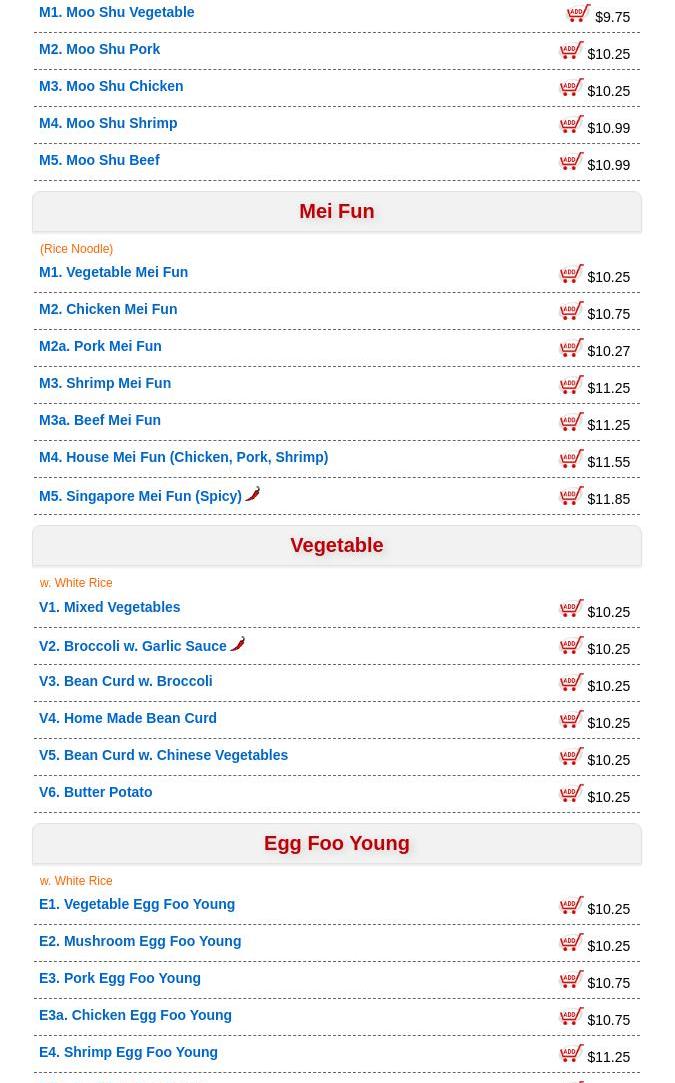This screenshot has width=675, height=1083.
Task: Add House Mei Fun to the cart
Action: (x=571, y=458)
